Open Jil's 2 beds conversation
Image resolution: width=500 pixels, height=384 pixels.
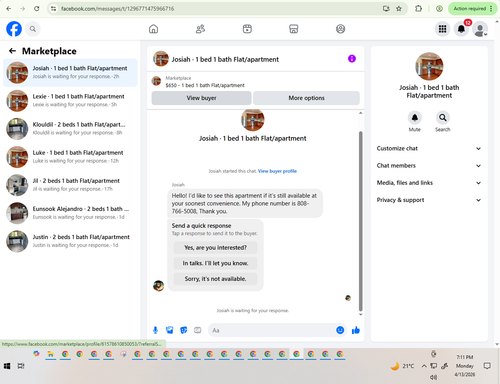70,185
